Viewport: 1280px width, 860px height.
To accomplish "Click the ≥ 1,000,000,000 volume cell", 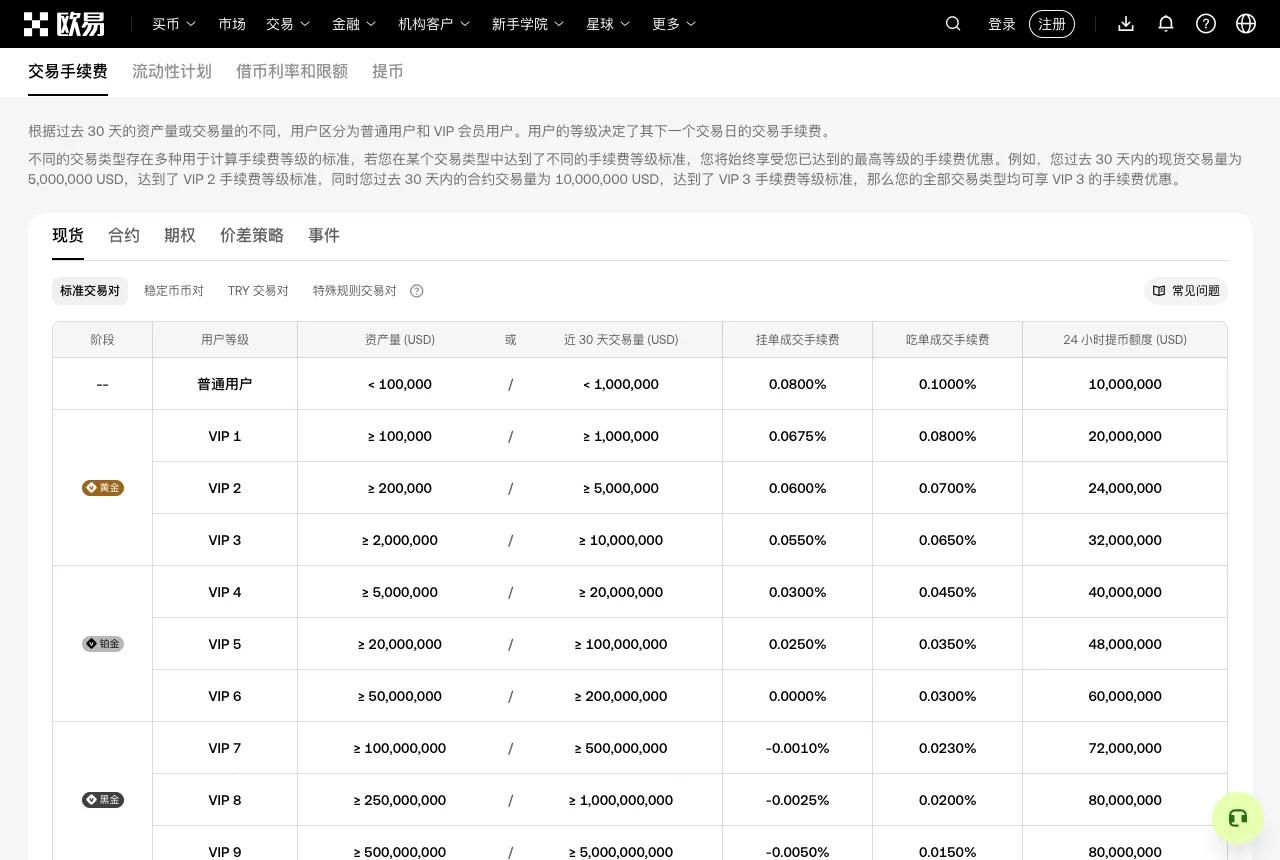I will point(621,800).
